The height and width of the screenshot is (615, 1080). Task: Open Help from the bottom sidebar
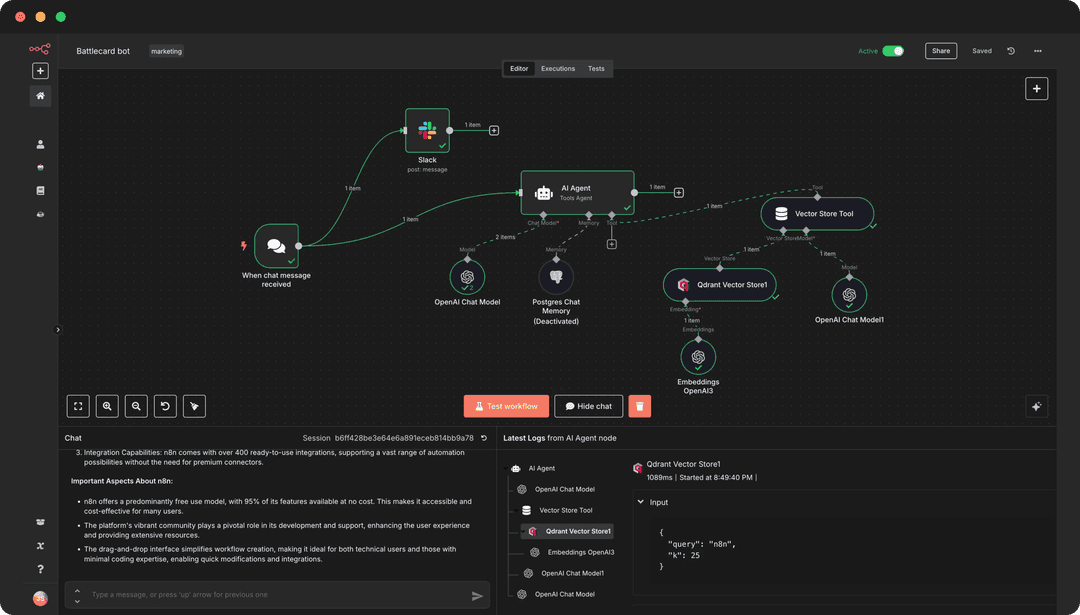pyautogui.click(x=40, y=570)
